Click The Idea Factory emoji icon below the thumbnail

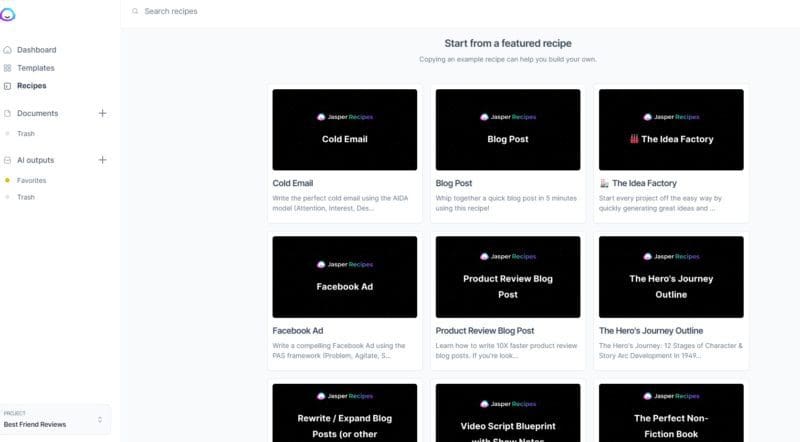coord(604,183)
